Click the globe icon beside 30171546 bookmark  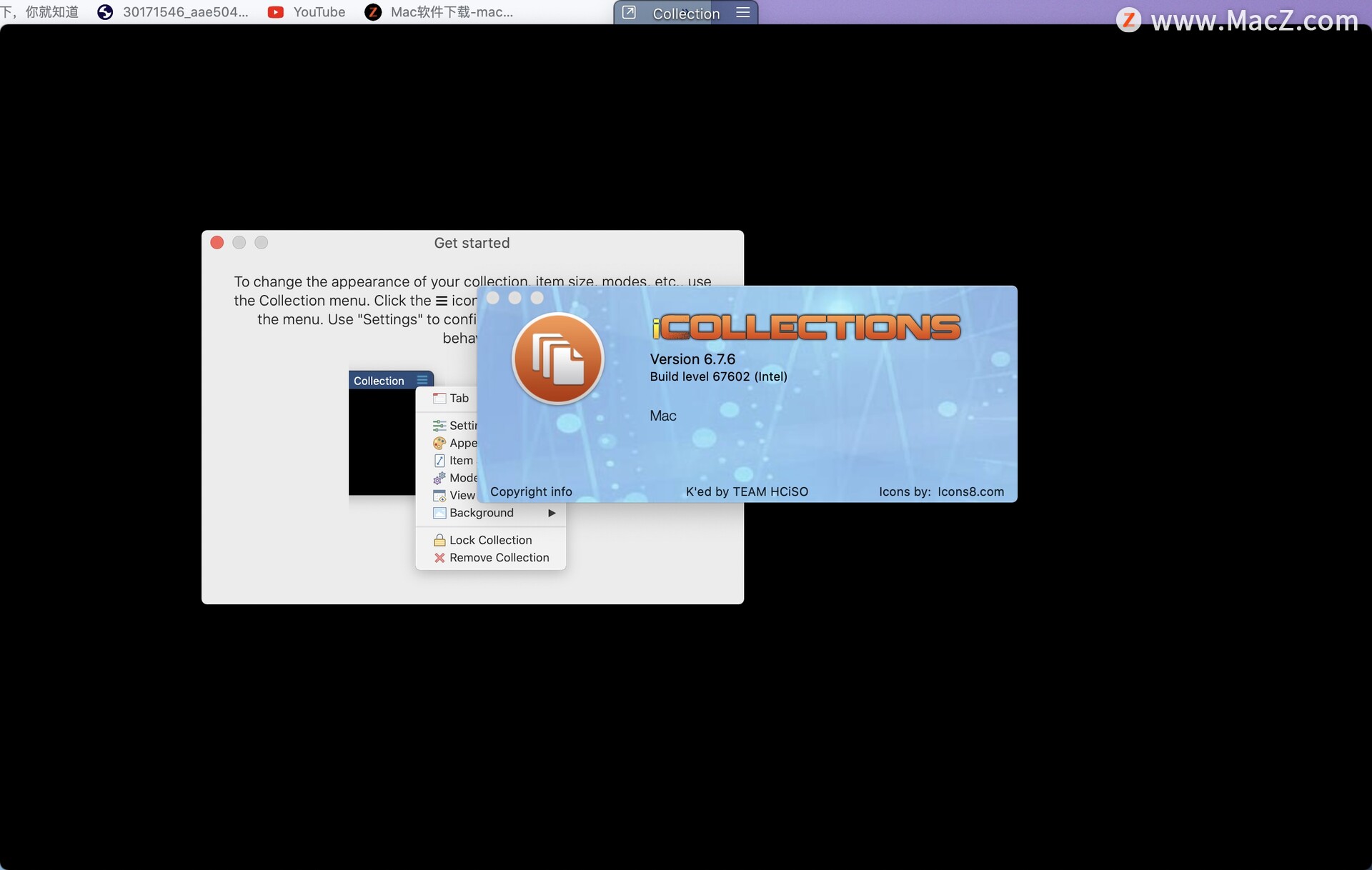pos(105,12)
